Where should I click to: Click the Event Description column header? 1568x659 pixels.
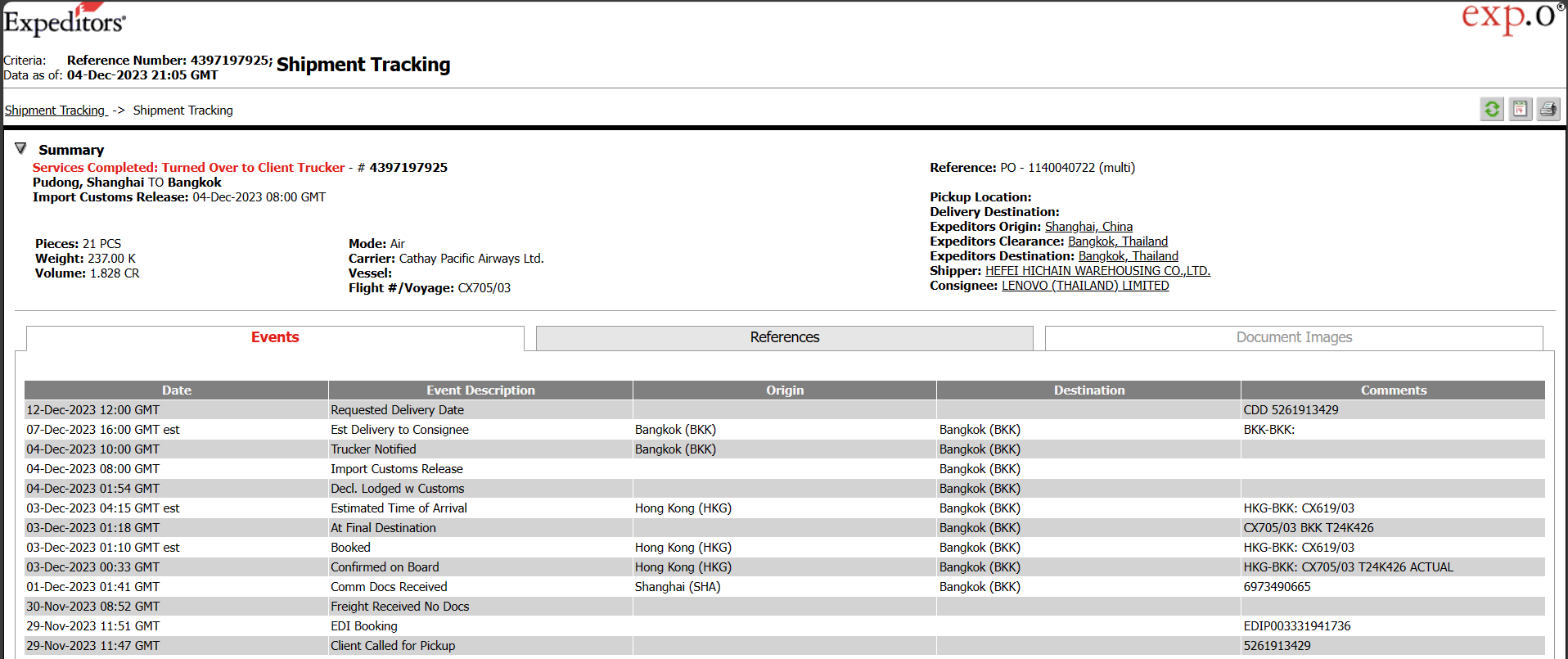click(480, 390)
